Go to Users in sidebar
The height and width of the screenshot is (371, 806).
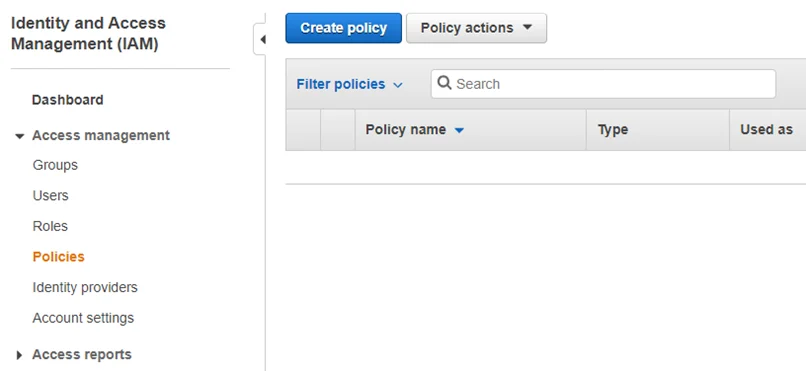(50, 196)
